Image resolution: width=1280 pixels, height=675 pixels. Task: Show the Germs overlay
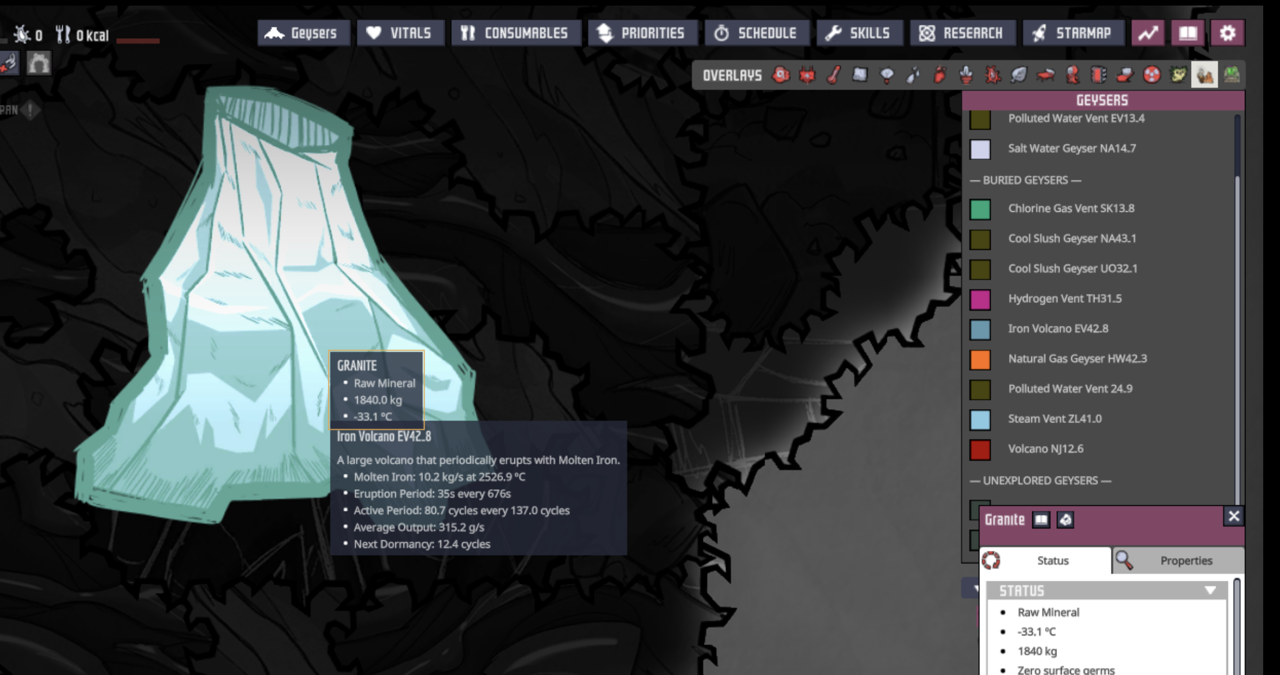pyautogui.click(x=992, y=75)
